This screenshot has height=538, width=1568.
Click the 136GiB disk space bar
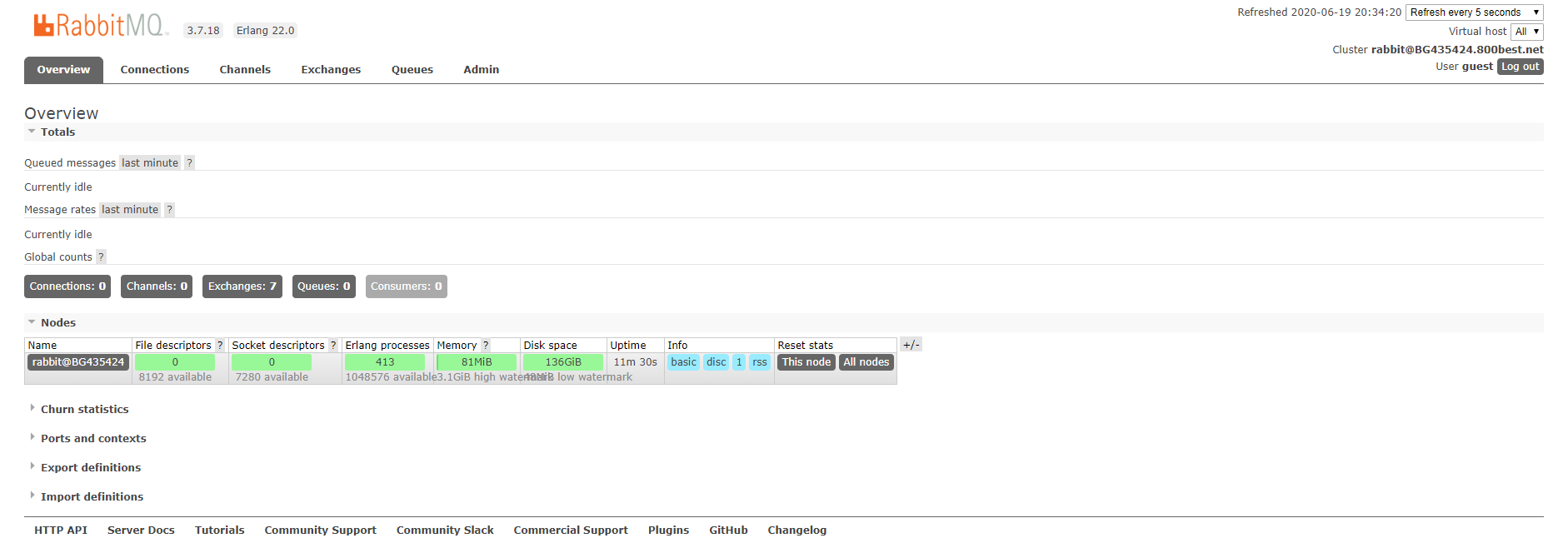click(563, 362)
